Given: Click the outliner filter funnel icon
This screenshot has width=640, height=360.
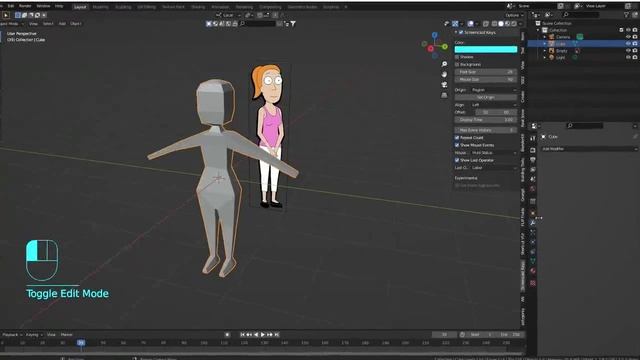Looking at the screenshot, I should [626, 15].
